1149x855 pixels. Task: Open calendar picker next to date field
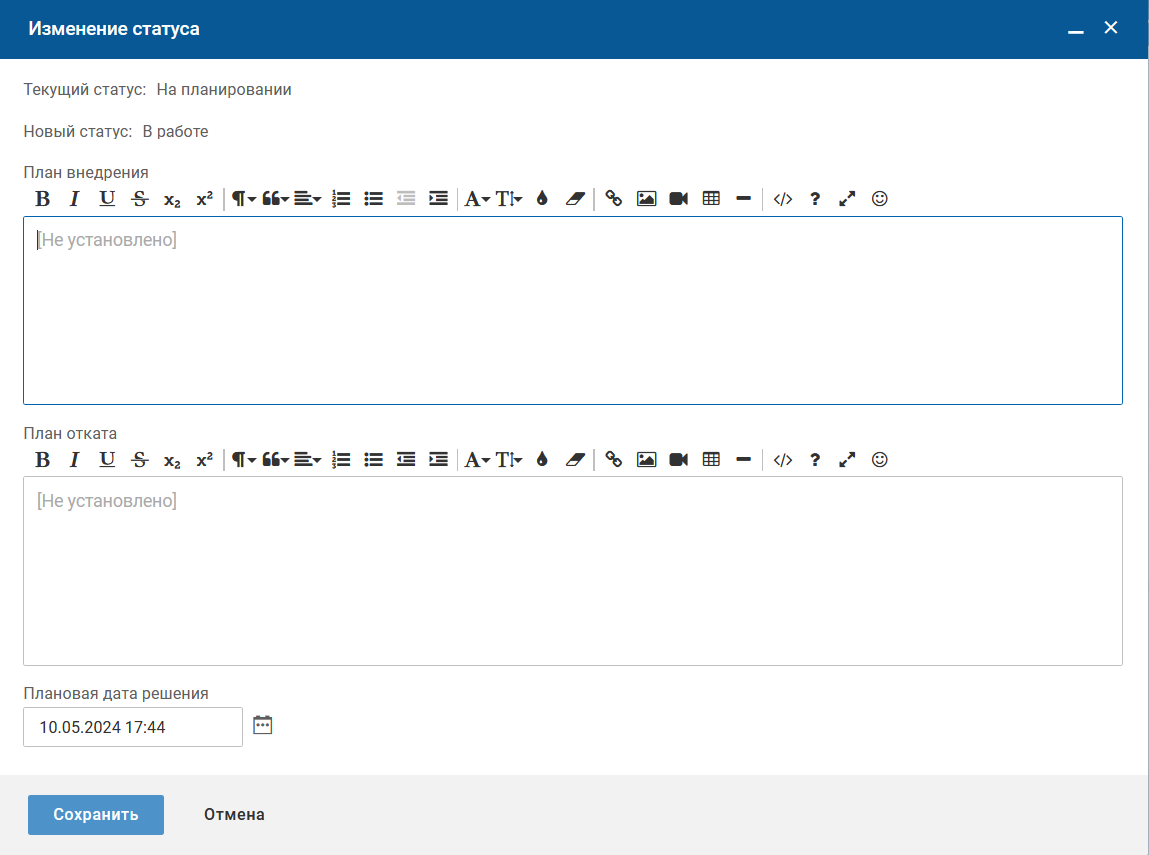263,725
